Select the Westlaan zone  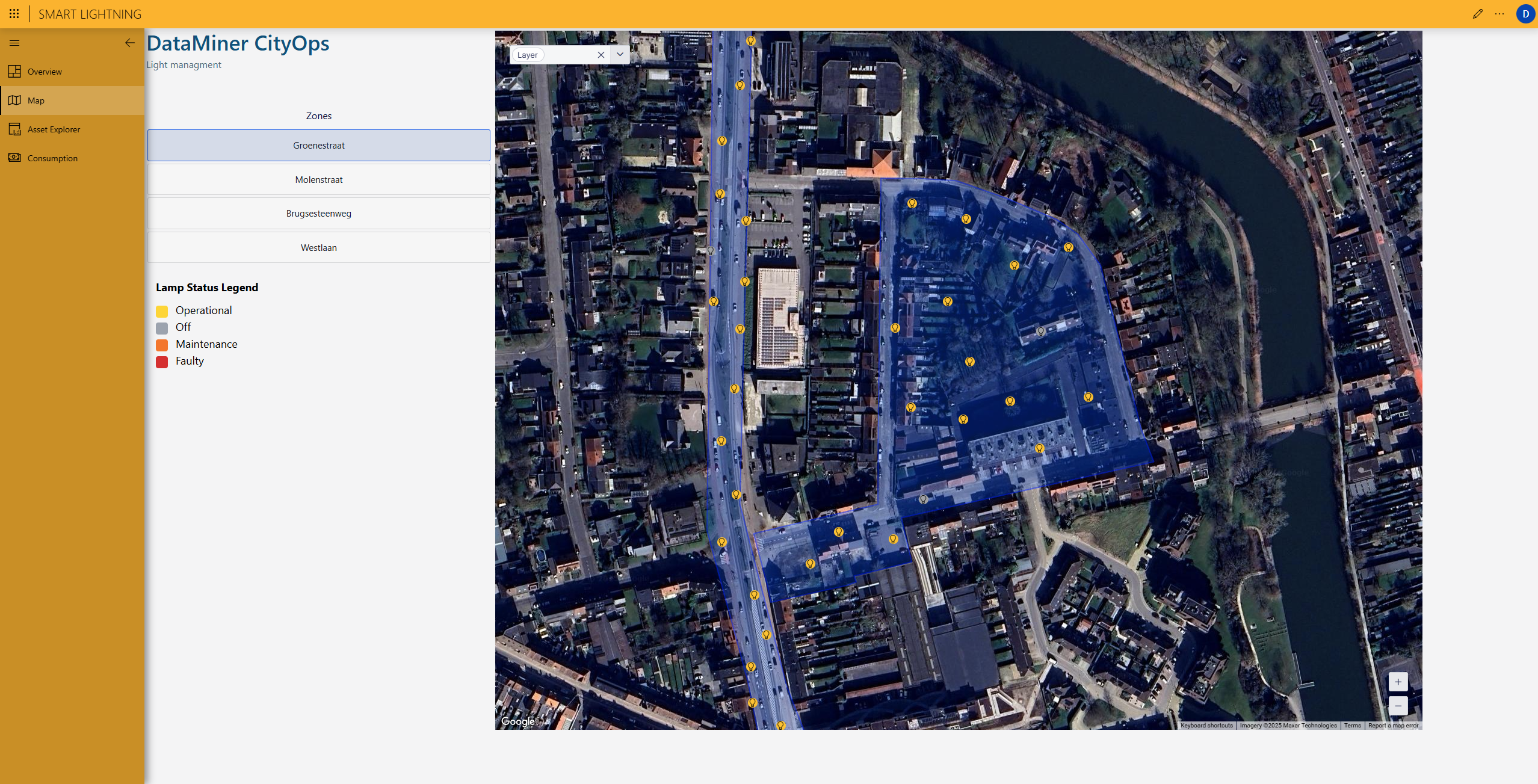tap(318, 248)
